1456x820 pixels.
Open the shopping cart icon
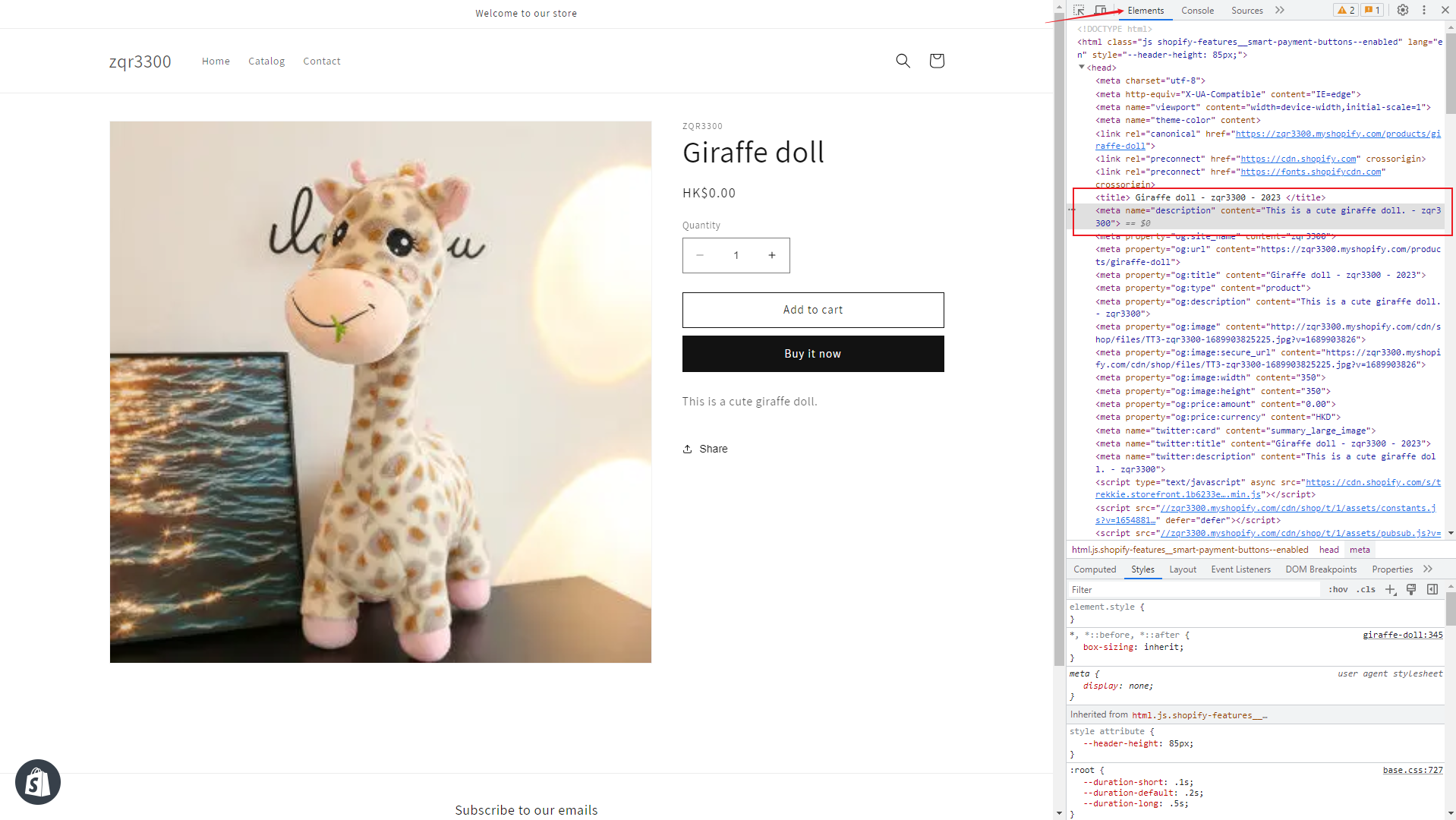point(937,61)
